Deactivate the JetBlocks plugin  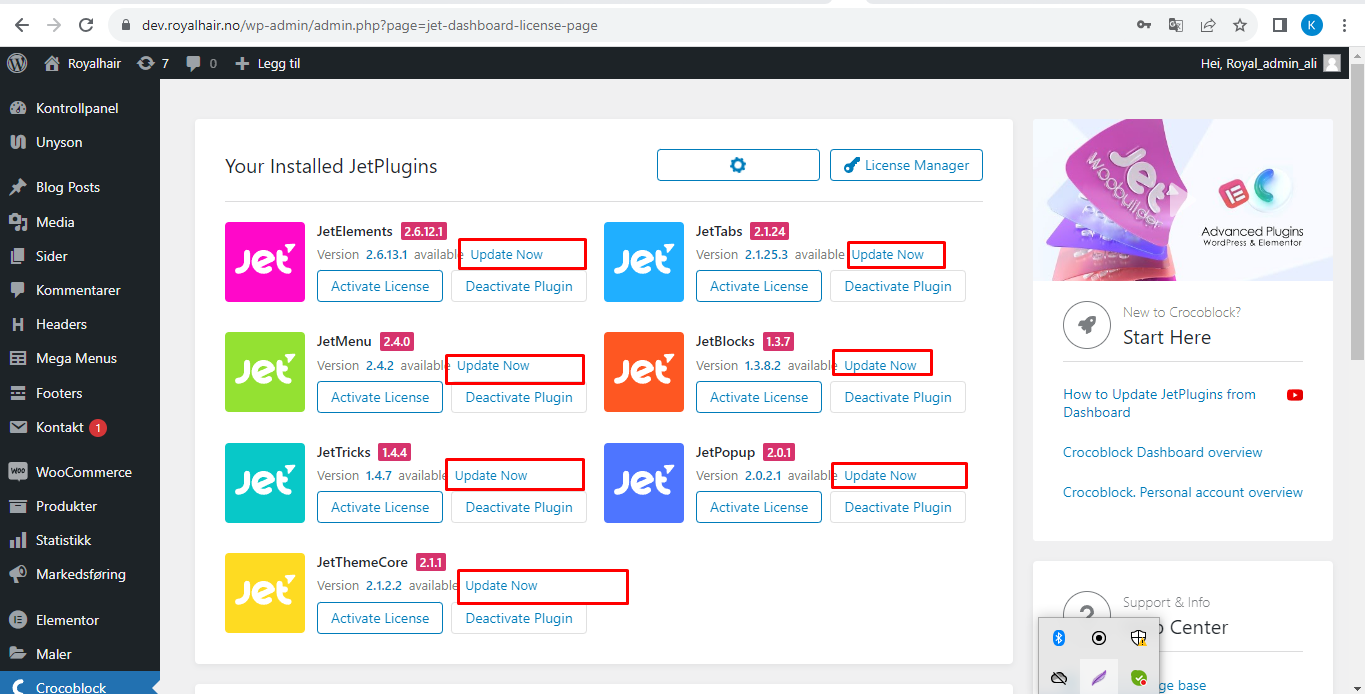[x=898, y=397]
